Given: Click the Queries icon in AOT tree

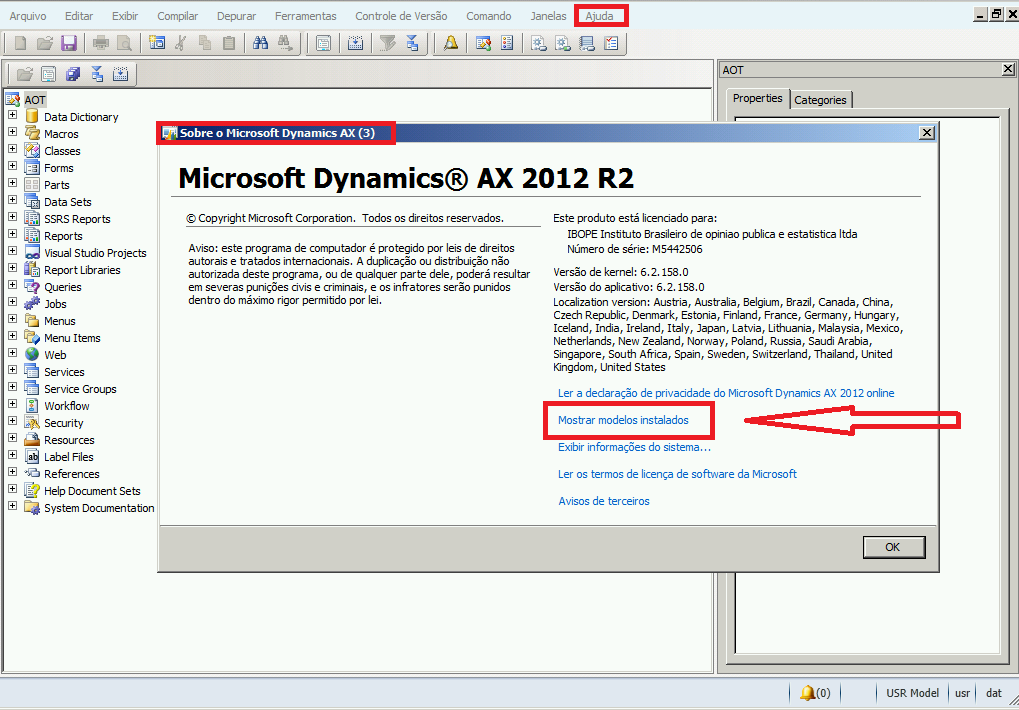Looking at the screenshot, I should (x=32, y=286).
